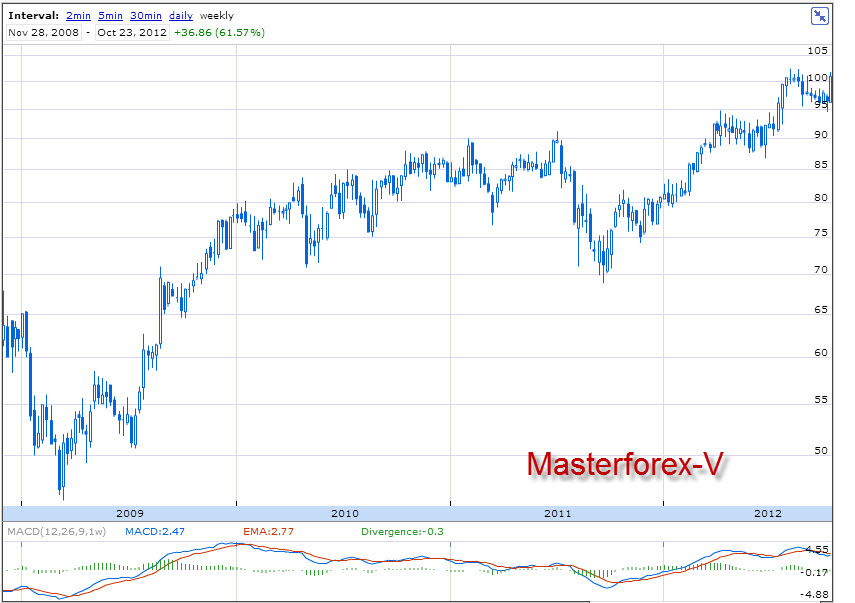855x603 pixels.
Task: Click the 2012 label on the timeline
Action: pos(768,513)
